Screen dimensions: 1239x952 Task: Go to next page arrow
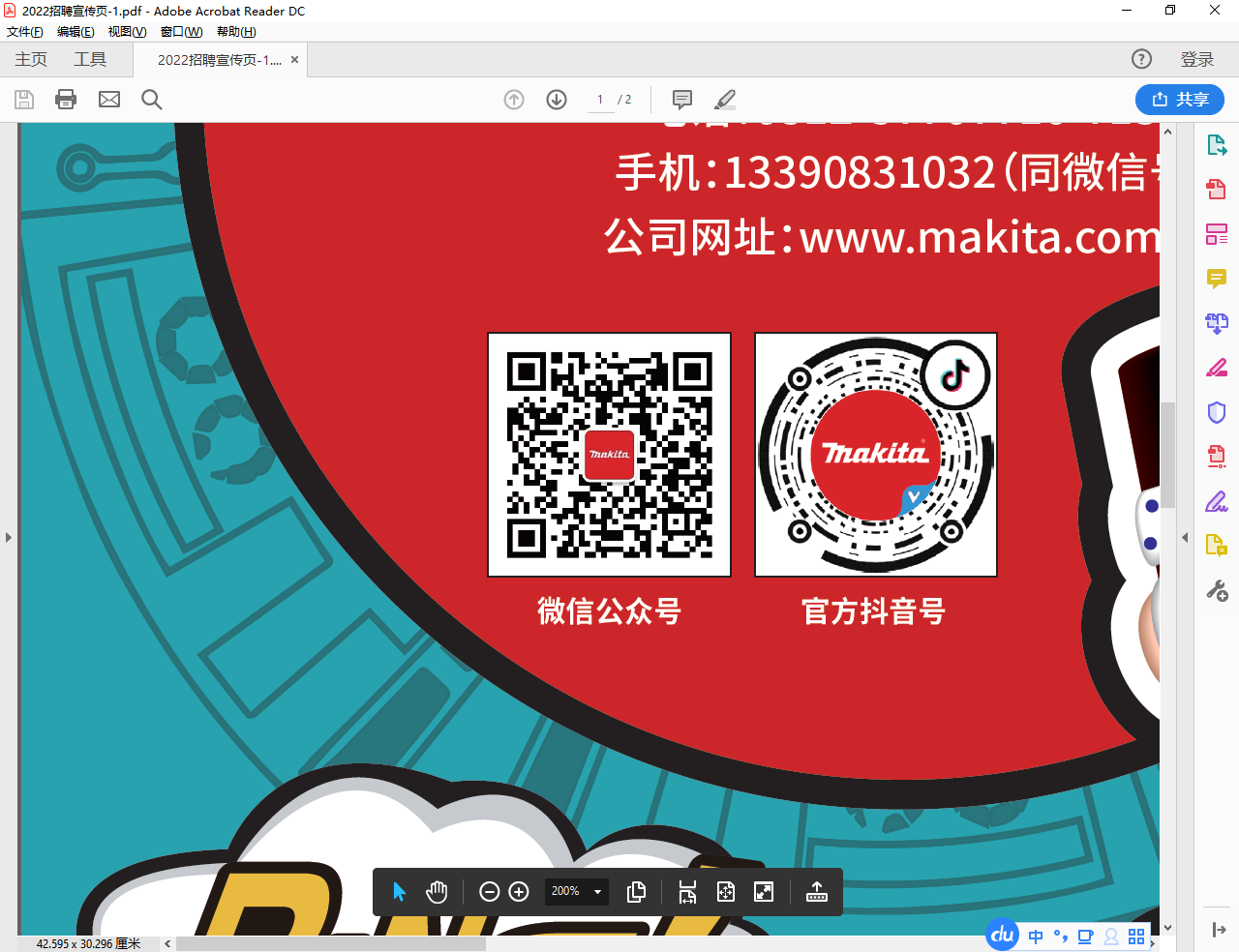tap(557, 100)
